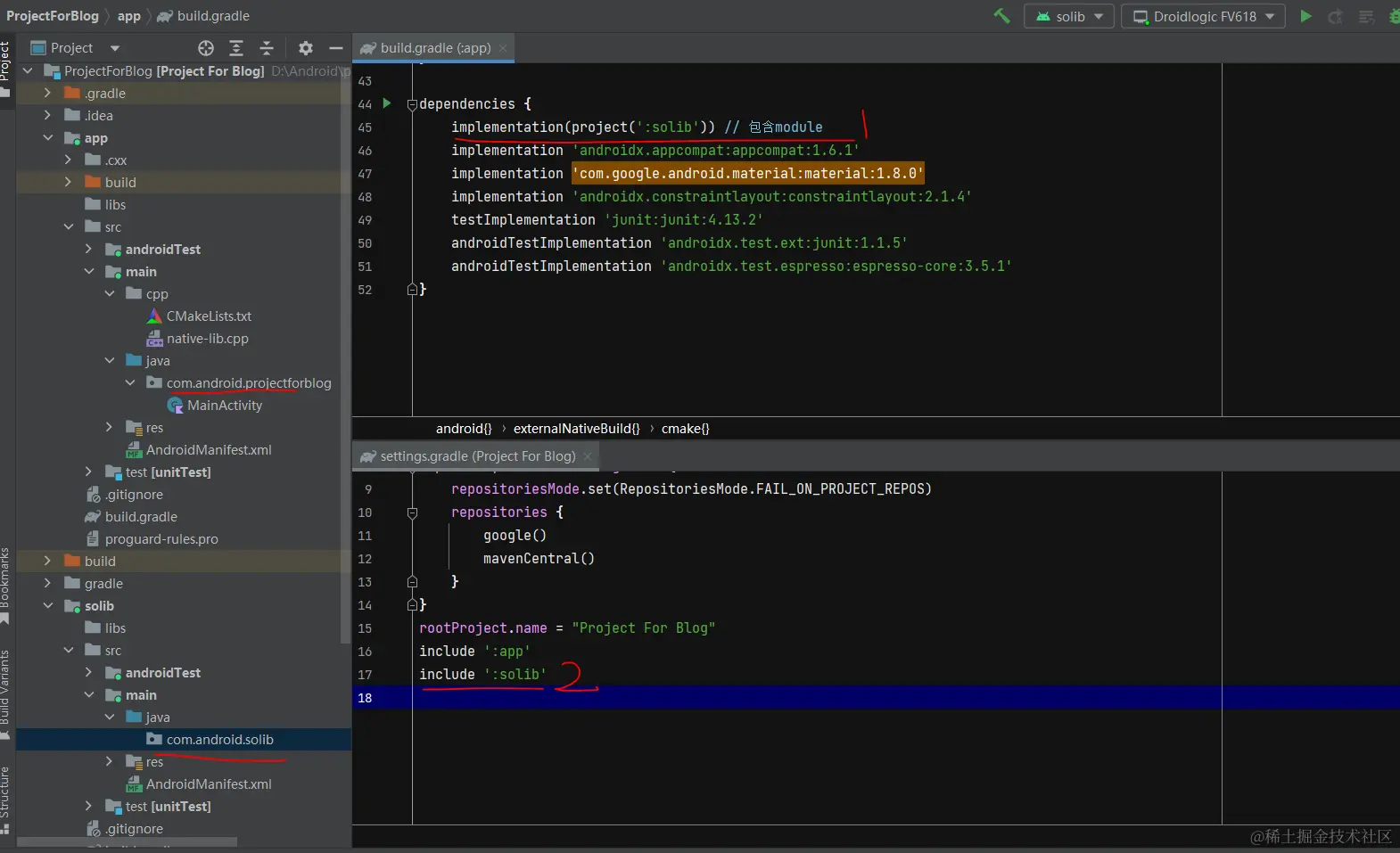Image resolution: width=1400 pixels, height=853 pixels.
Task: Collapse all nodes in Project panel toolbar
Action: pos(267,48)
